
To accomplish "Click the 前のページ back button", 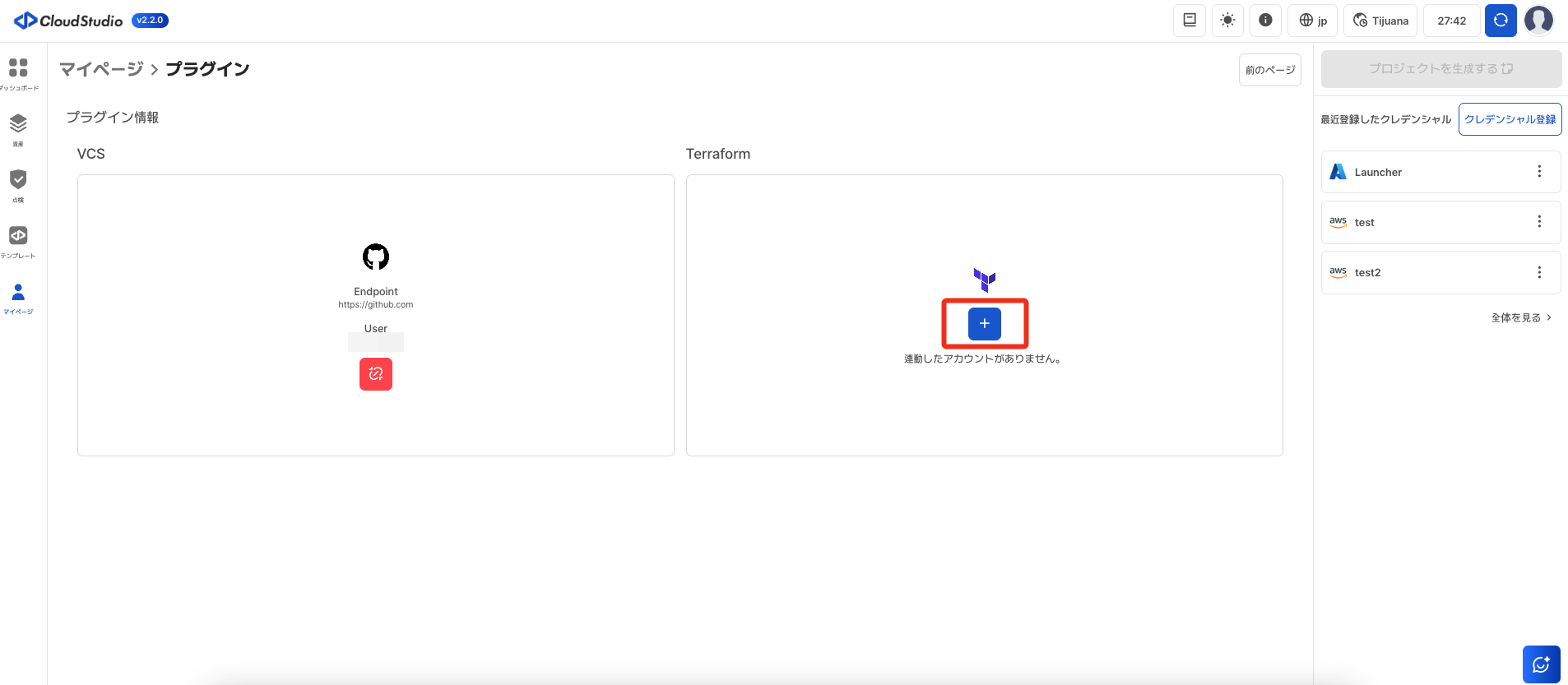I will point(1269,70).
